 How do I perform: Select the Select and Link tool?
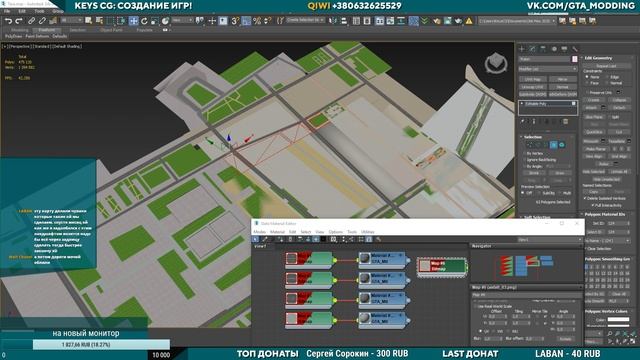[x=31, y=21]
